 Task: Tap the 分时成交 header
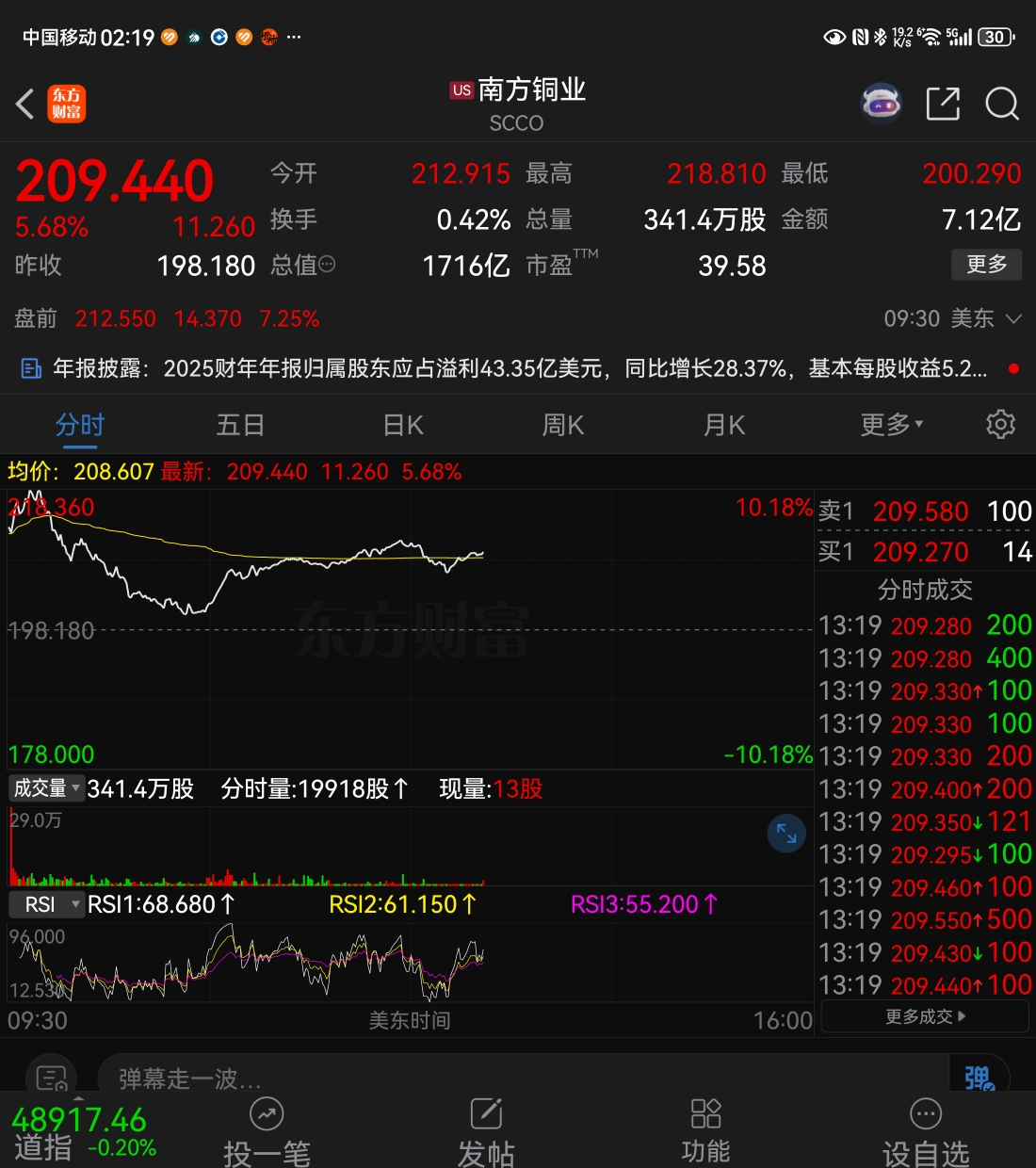(925, 590)
